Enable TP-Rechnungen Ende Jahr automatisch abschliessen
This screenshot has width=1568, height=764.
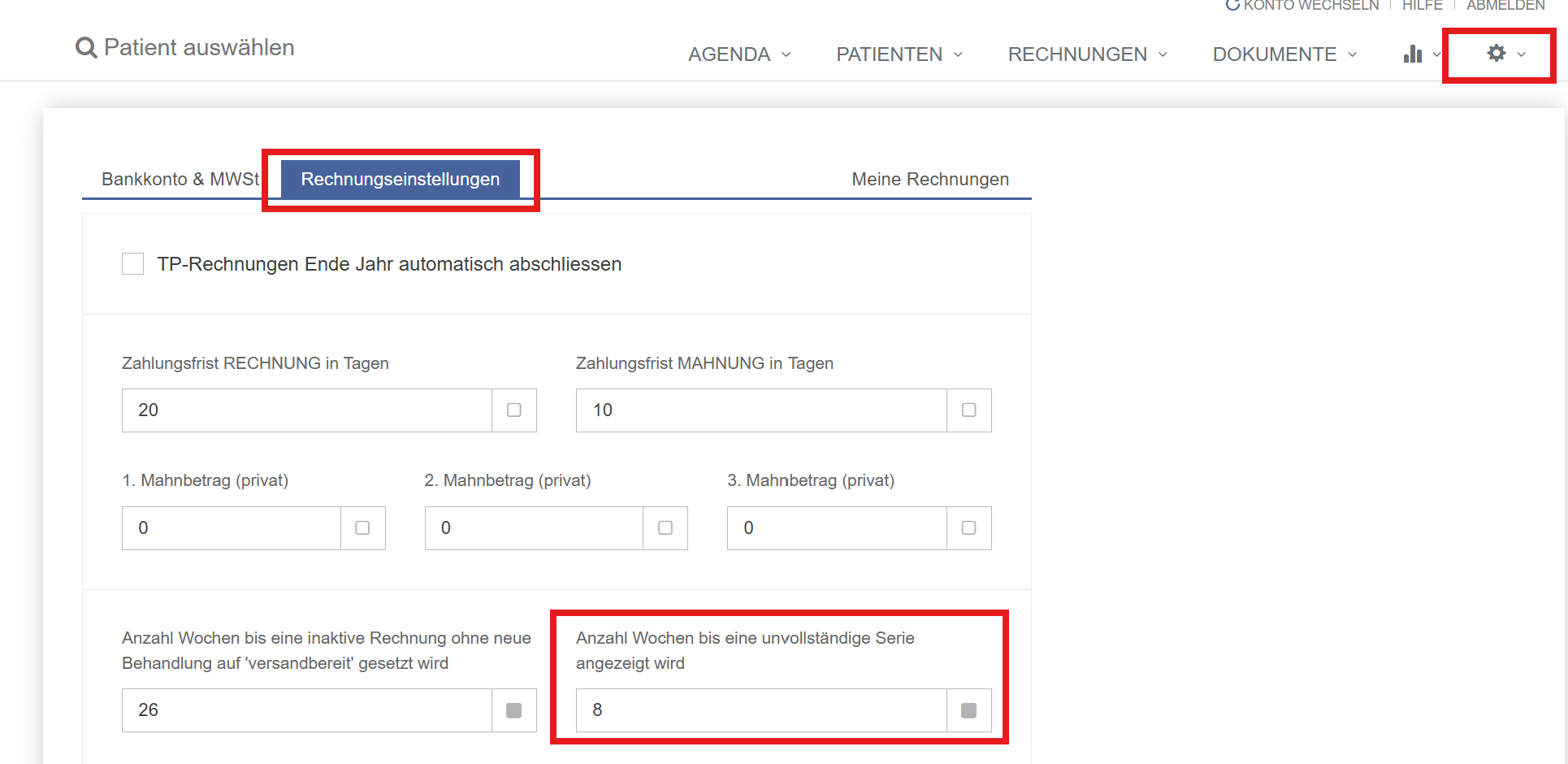pyautogui.click(x=133, y=264)
